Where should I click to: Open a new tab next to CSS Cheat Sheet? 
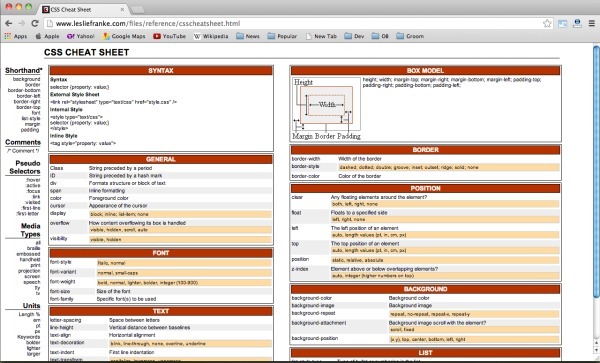point(137,10)
